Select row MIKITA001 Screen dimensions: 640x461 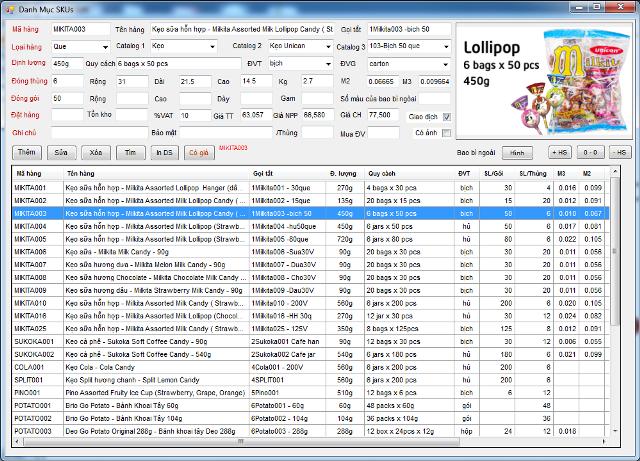311,188
